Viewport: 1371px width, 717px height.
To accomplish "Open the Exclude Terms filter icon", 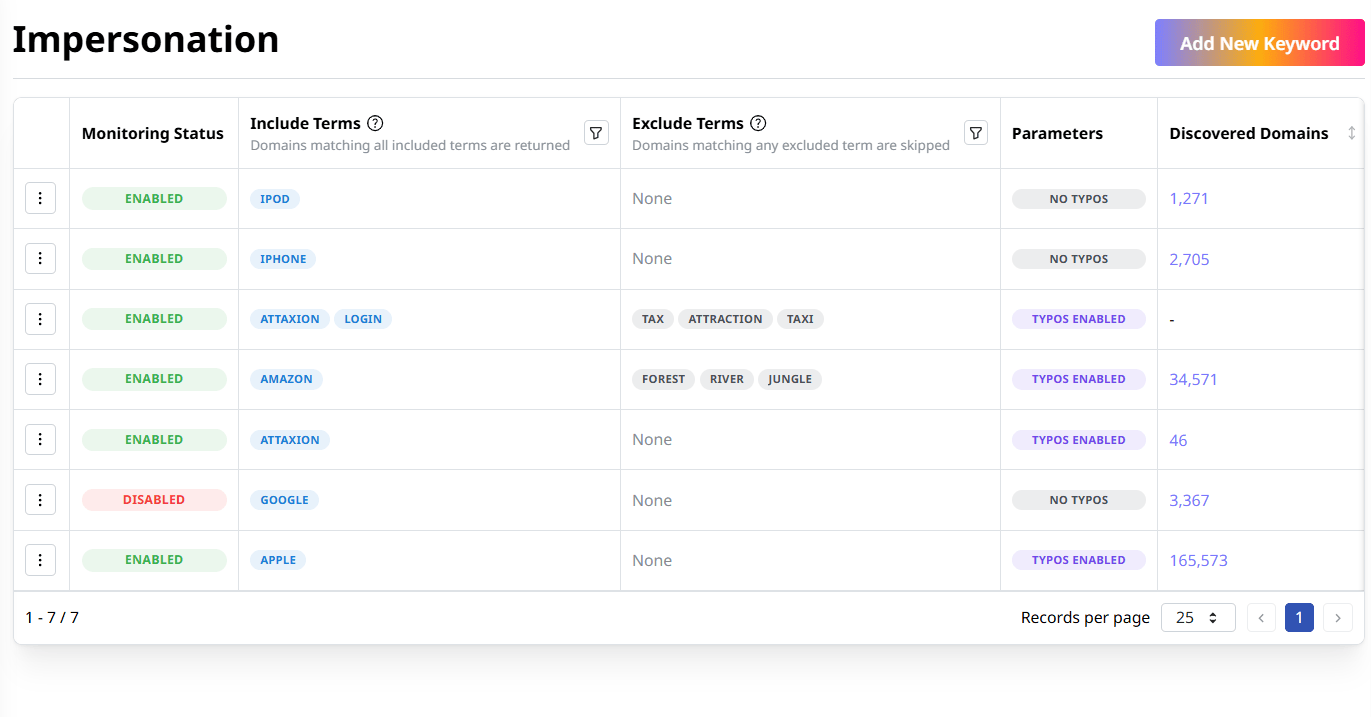I will point(975,132).
